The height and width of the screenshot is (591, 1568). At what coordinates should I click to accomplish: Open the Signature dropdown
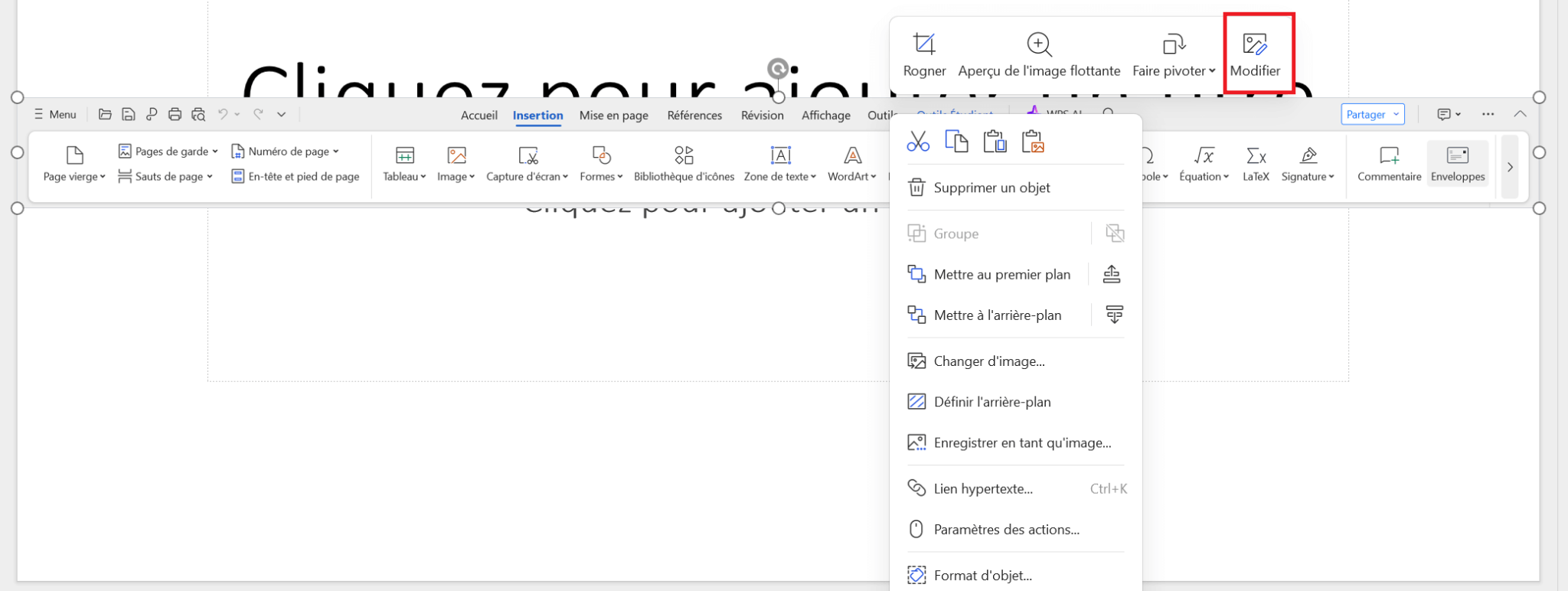click(1308, 164)
